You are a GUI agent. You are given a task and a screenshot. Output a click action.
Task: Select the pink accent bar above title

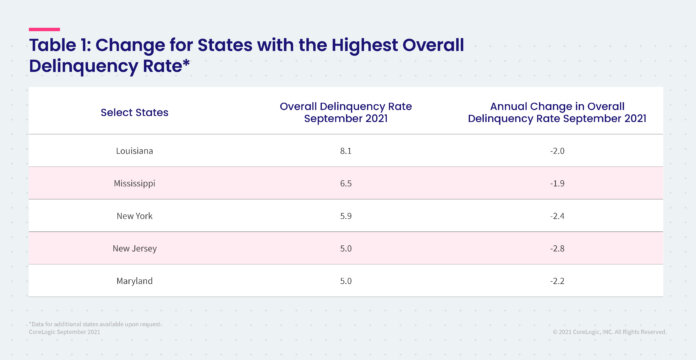[44, 29]
